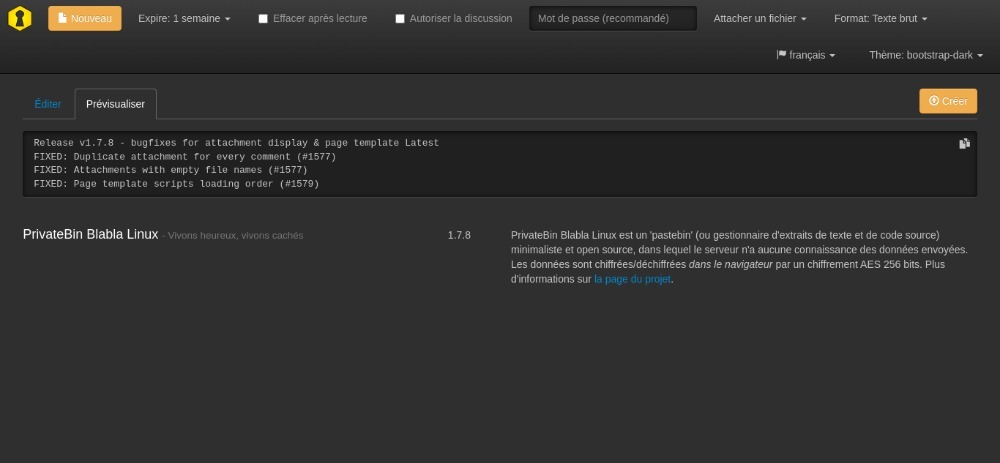Screen dimensions: 1000x463
Task: Open the Format: Texte brut dropdown
Action: (880, 19)
